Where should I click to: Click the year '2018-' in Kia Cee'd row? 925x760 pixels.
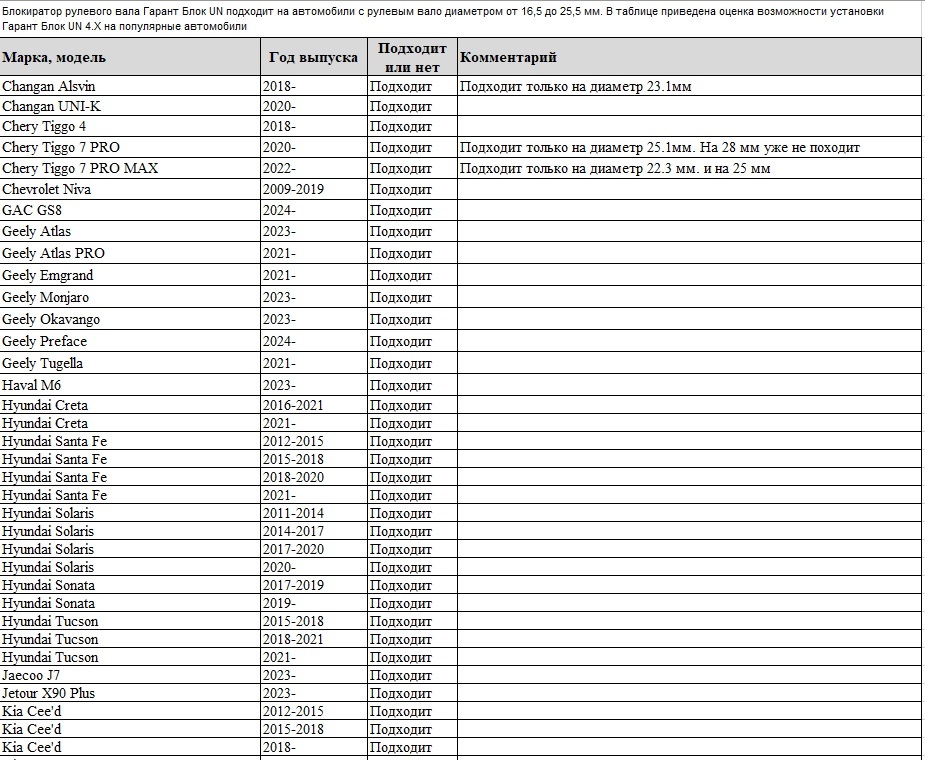point(314,747)
